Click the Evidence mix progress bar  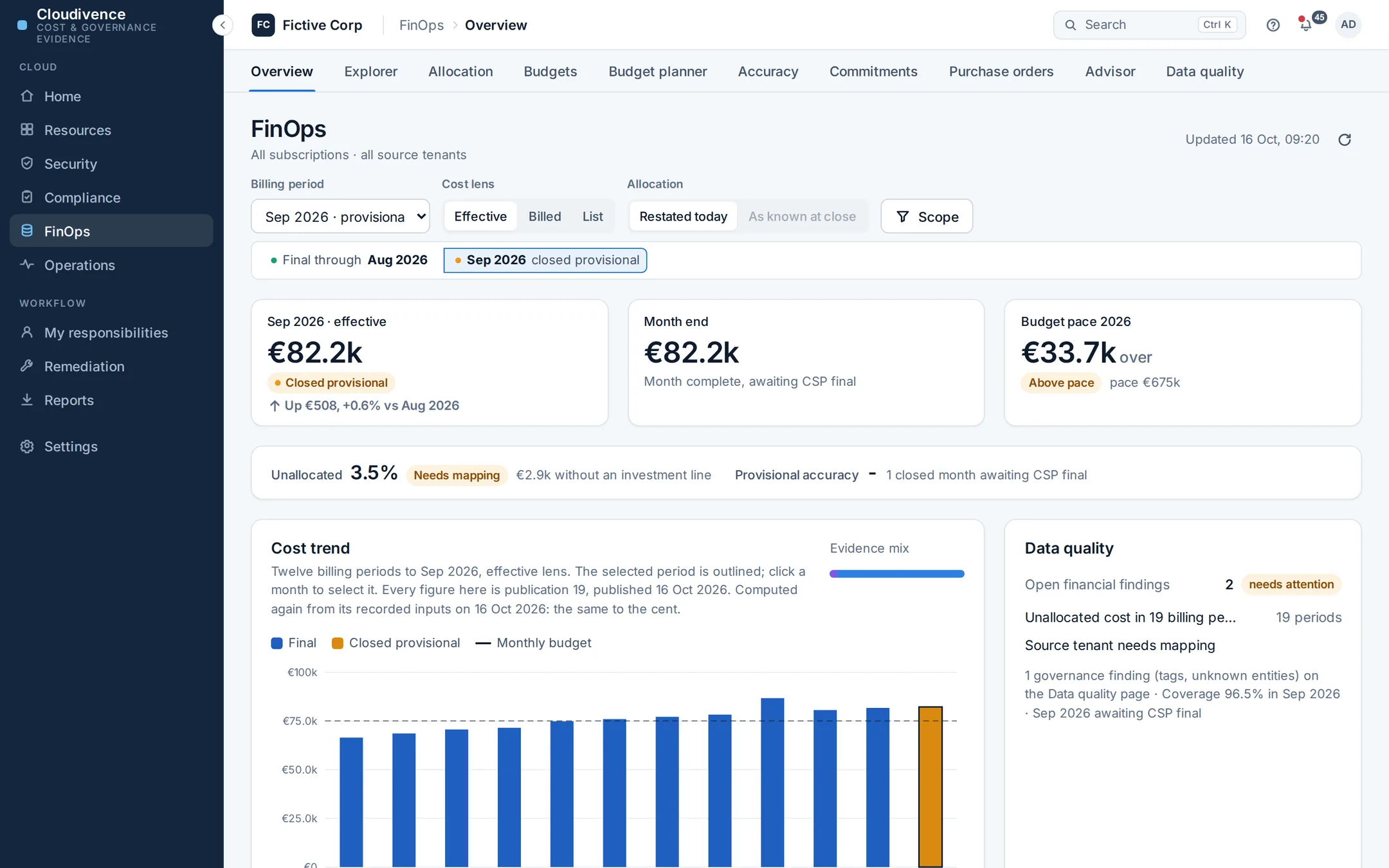point(896,574)
